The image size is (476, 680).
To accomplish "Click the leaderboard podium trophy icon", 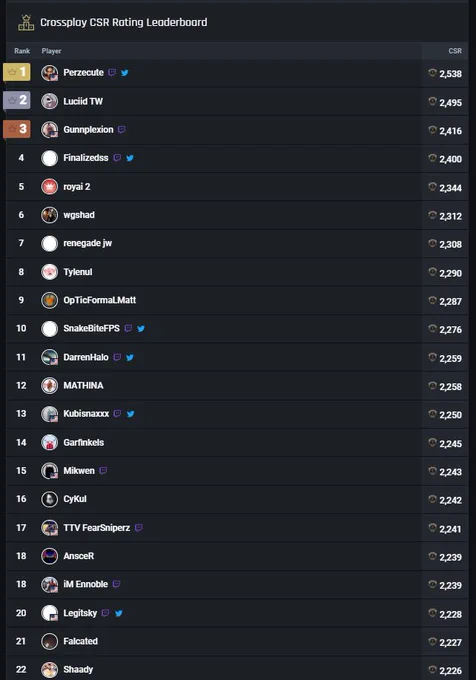I will click(x=26, y=23).
